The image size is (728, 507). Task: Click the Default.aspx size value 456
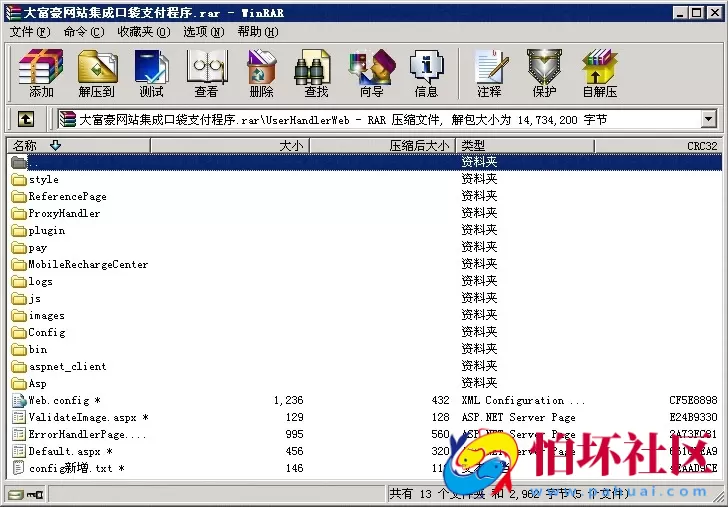pos(294,451)
